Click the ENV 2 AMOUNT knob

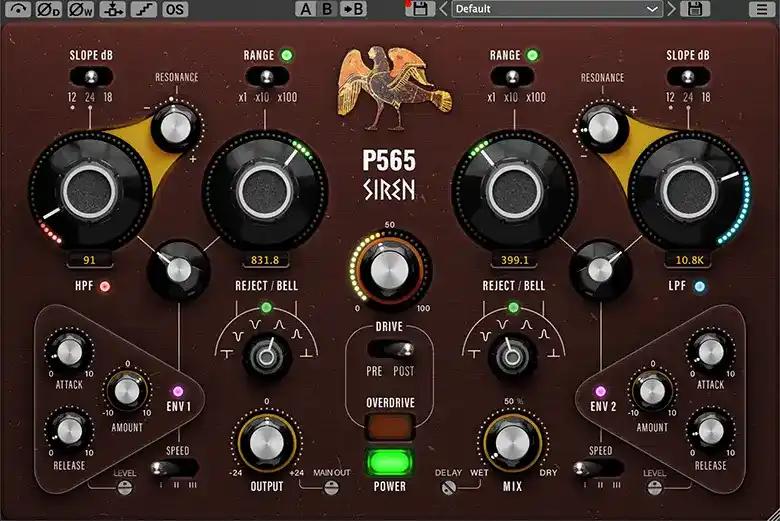(652, 391)
